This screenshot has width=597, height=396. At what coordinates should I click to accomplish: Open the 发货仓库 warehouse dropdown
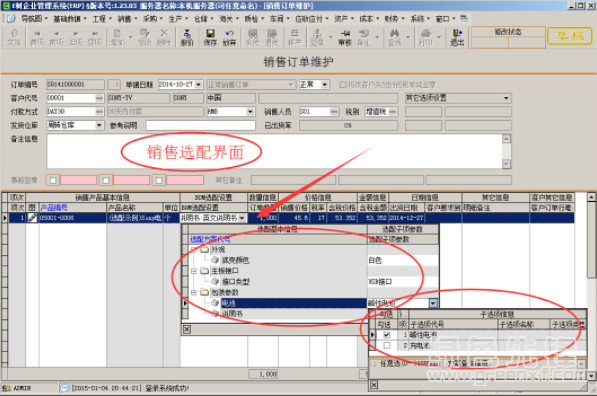(99, 125)
